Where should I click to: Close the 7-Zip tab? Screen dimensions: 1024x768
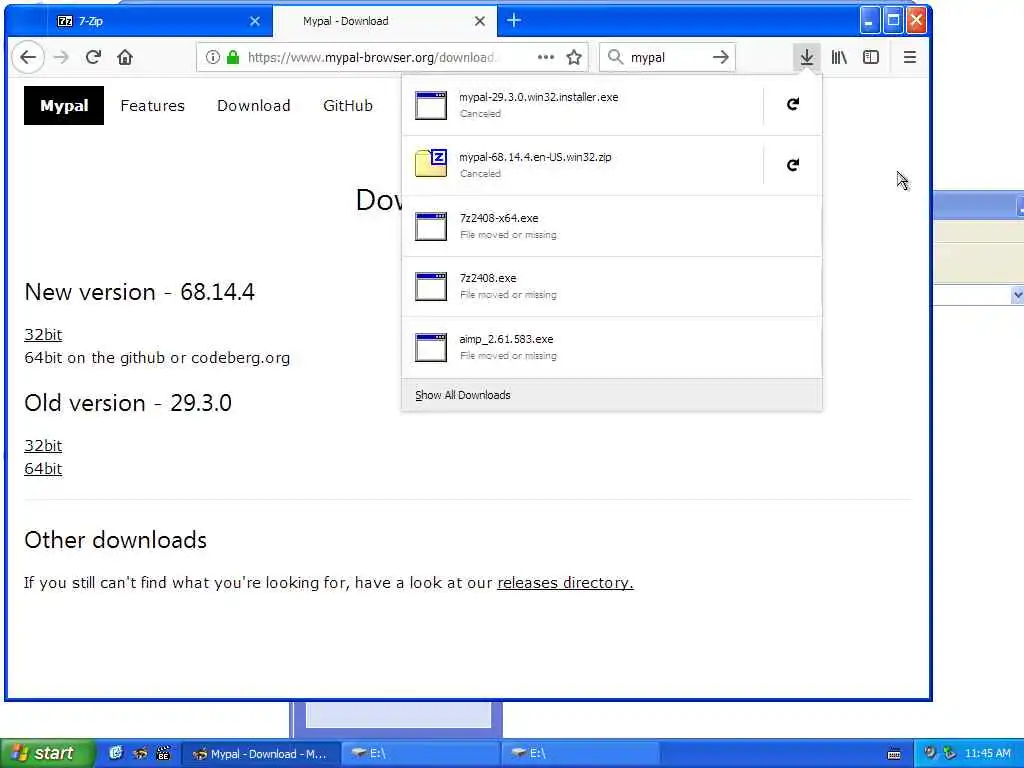coord(255,21)
